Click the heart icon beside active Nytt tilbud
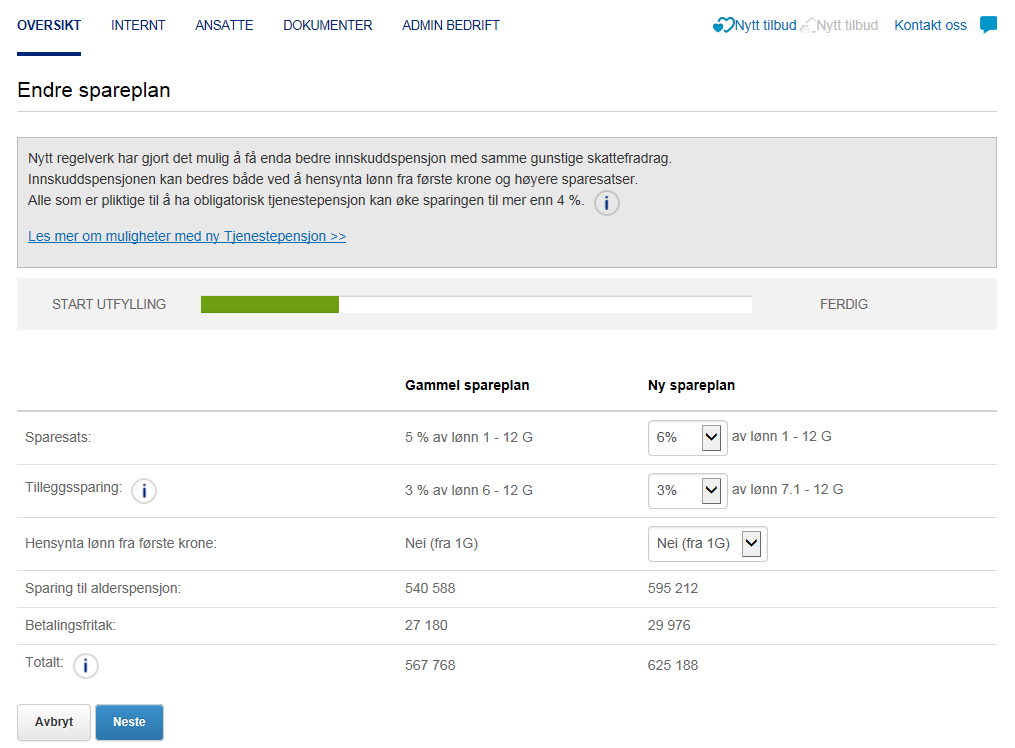The height and width of the screenshot is (748, 1015). [x=723, y=26]
